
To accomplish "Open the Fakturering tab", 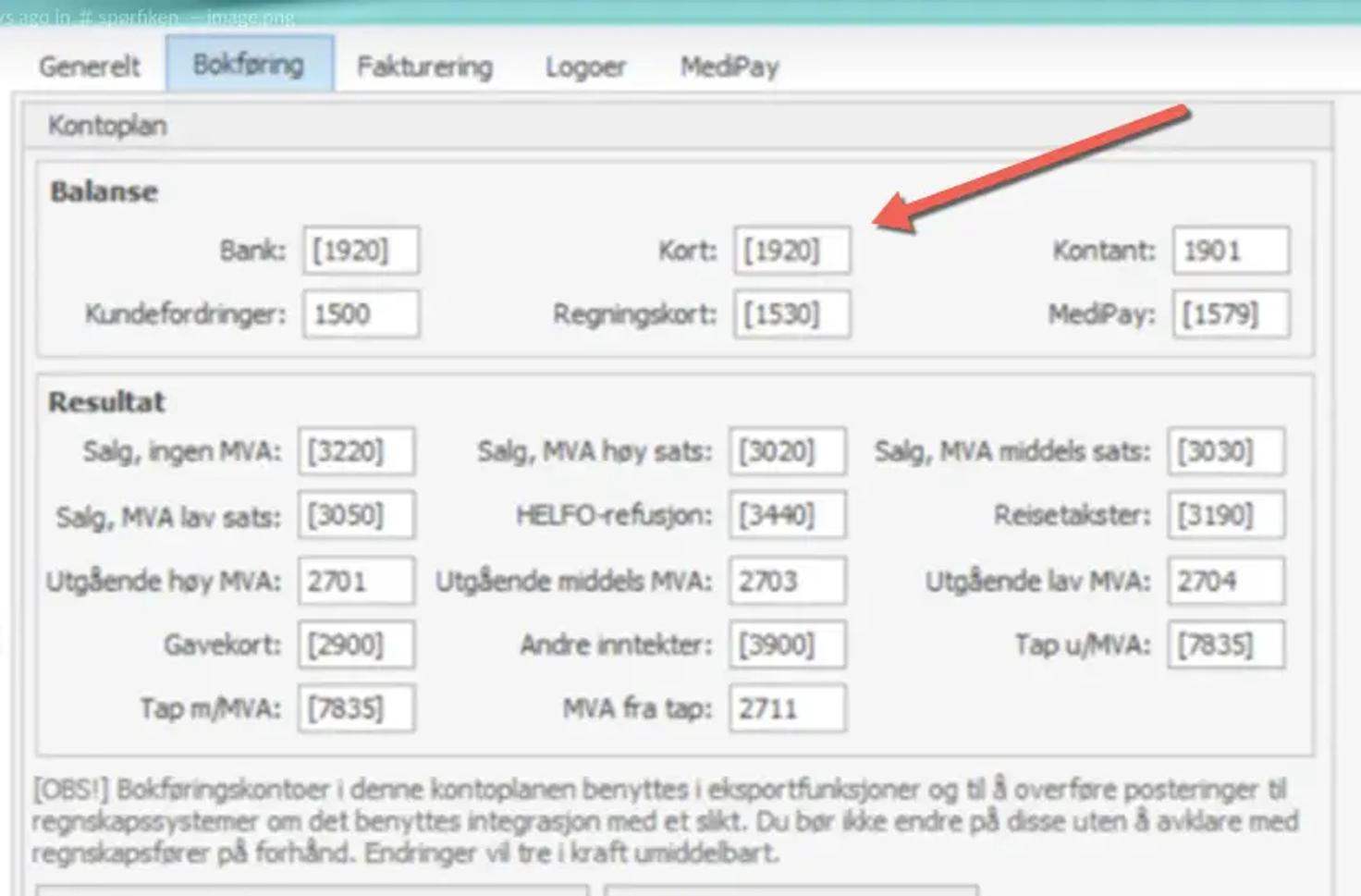I will [423, 66].
